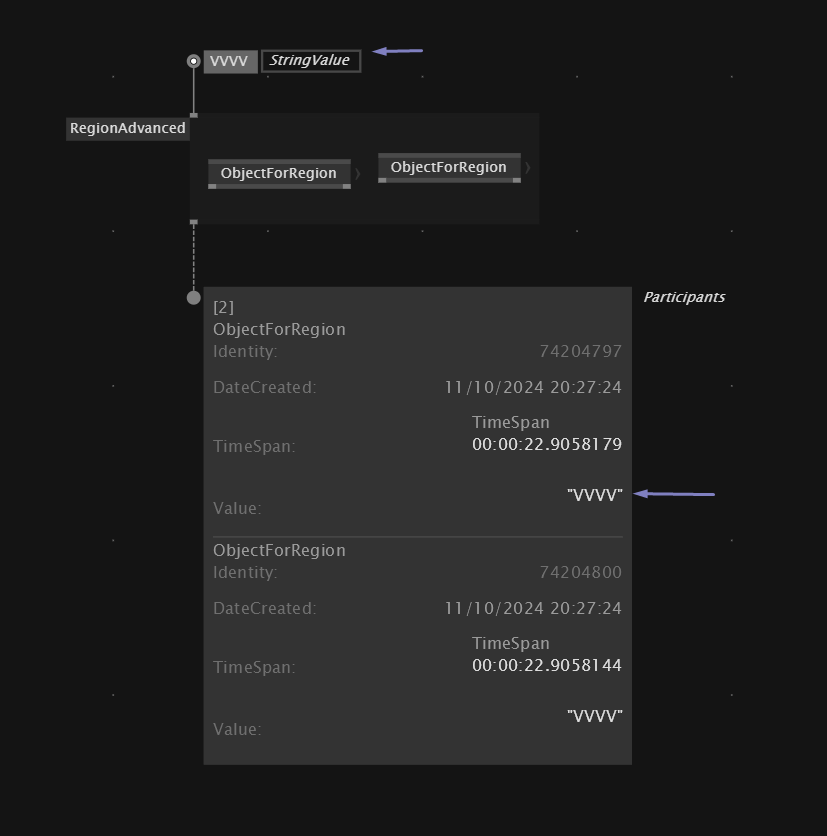Viewport: 827px width, 836px height.
Task: Click the Participants IOBox label
Action: (684, 297)
